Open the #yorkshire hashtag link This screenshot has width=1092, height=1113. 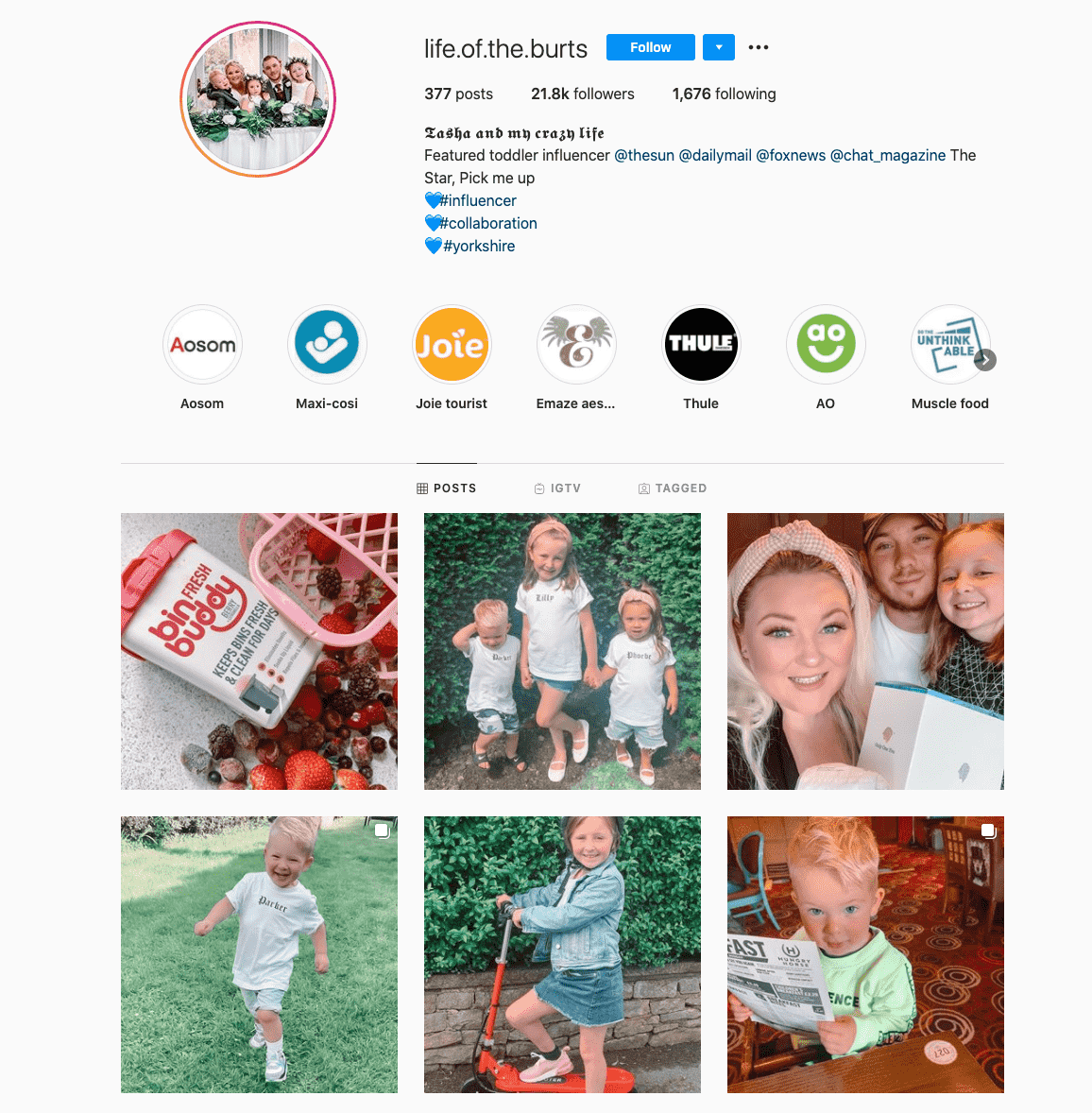479,247
